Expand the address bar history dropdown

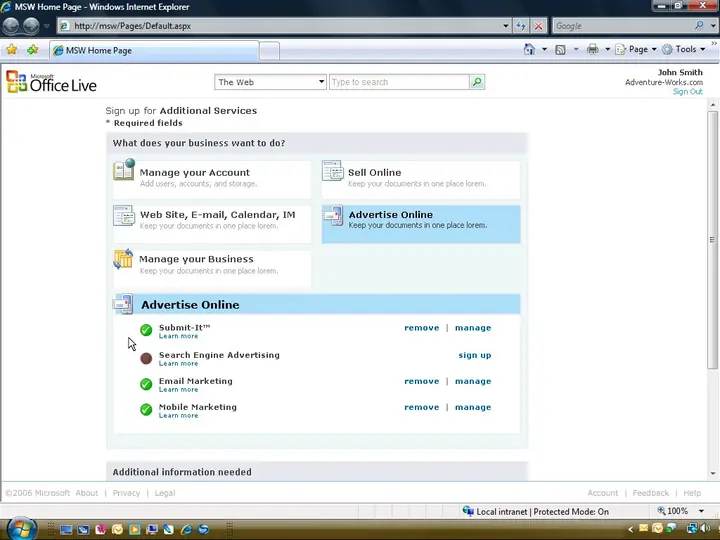pyautogui.click(x=506, y=26)
